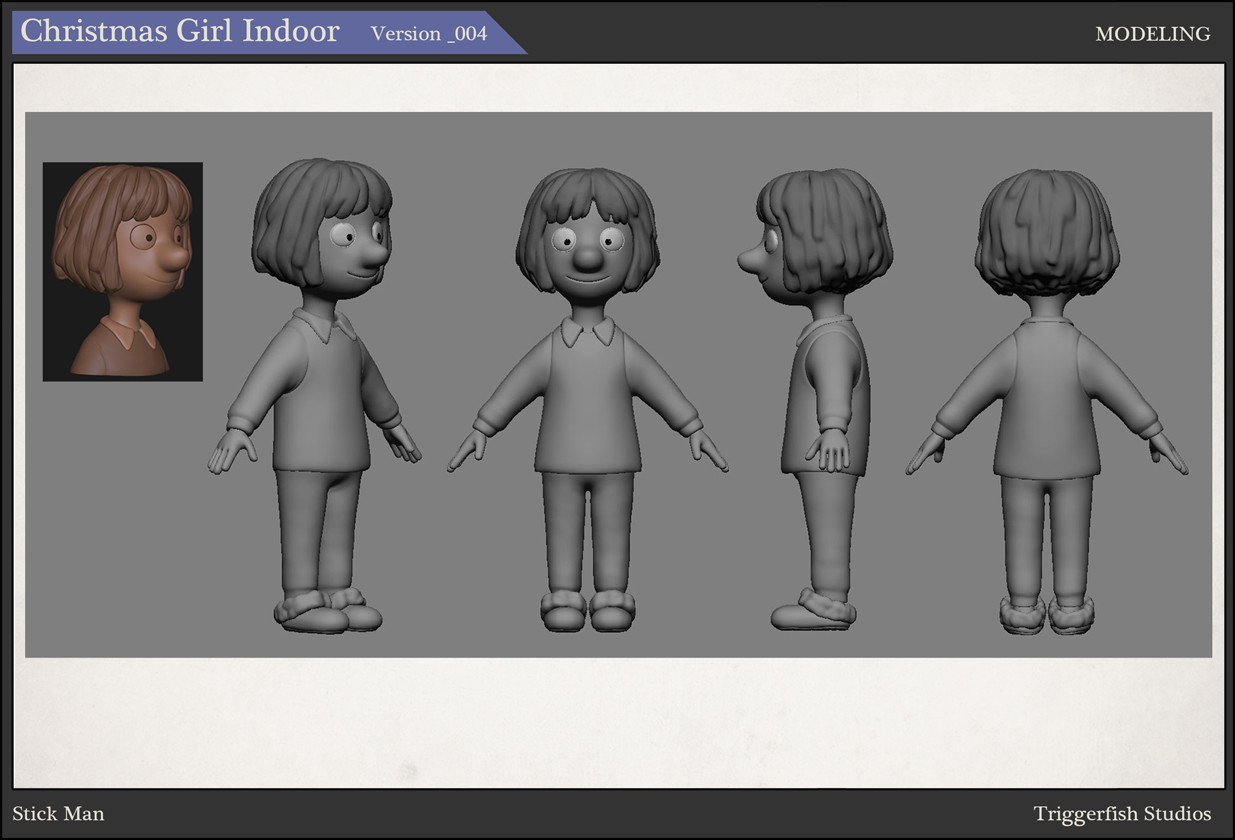Click the three-quarter view character model
This screenshot has height=840, width=1235.
coord(315,396)
